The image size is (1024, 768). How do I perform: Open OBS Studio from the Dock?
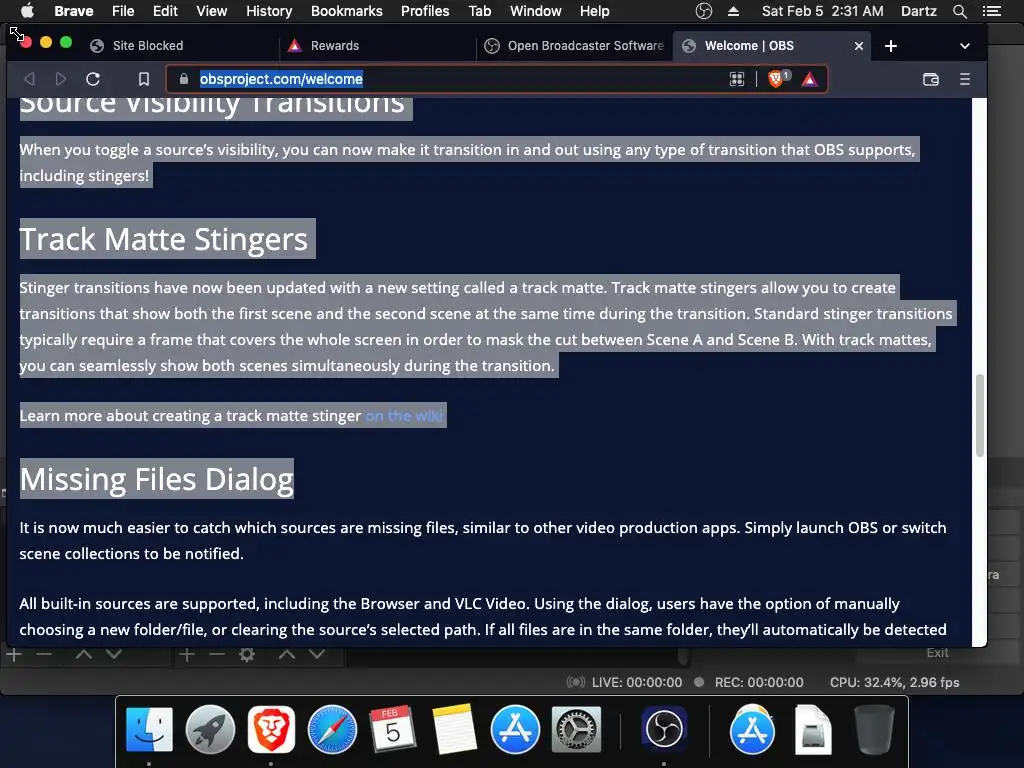664,728
